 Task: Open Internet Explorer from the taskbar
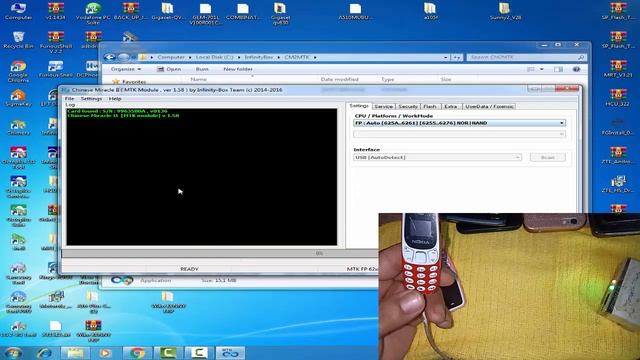pyautogui.click(x=44, y=353)
